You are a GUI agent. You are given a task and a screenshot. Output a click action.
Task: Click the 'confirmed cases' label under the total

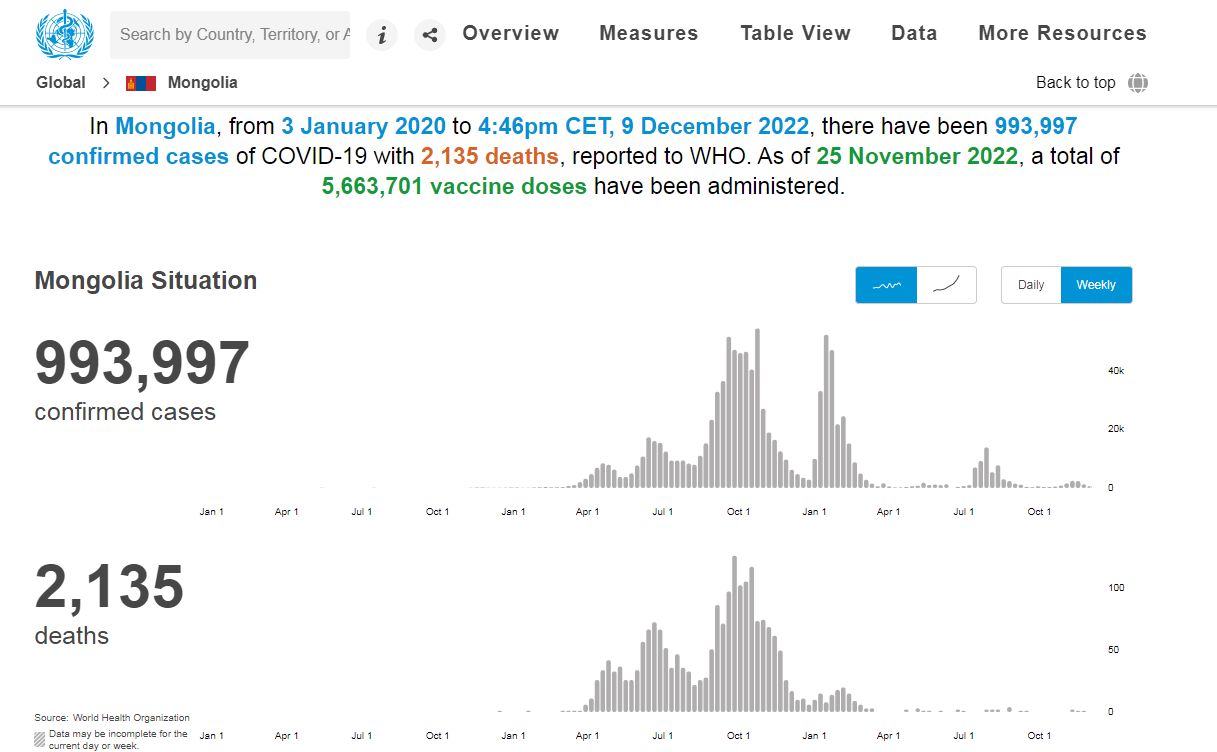(x=125, y=412)
